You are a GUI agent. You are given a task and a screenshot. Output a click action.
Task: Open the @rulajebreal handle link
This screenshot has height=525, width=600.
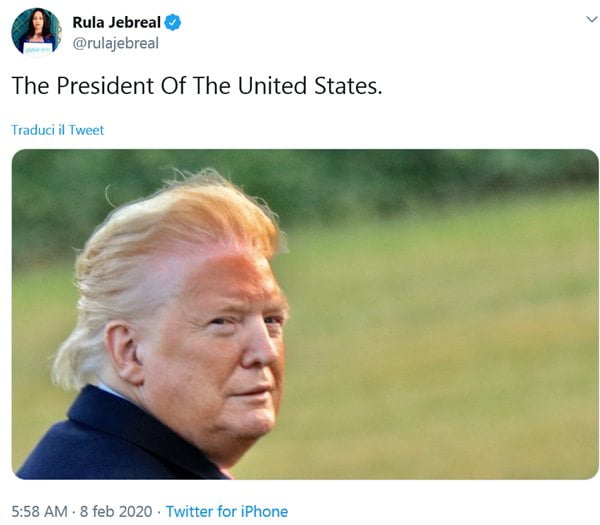click(116, 43)
